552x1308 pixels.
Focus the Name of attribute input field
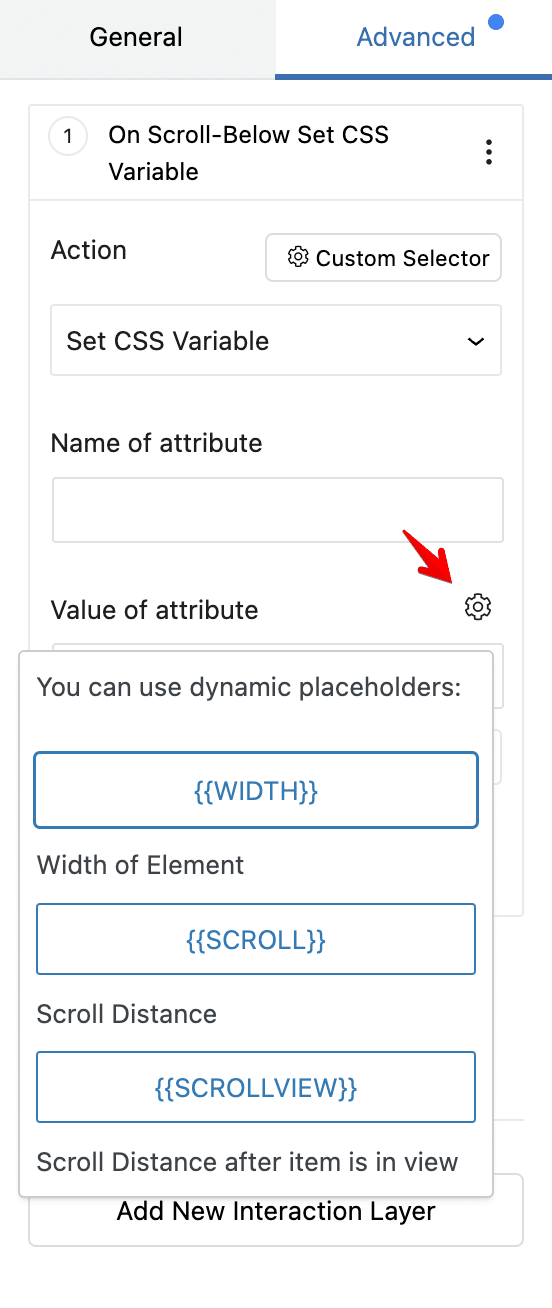[277, 510]
